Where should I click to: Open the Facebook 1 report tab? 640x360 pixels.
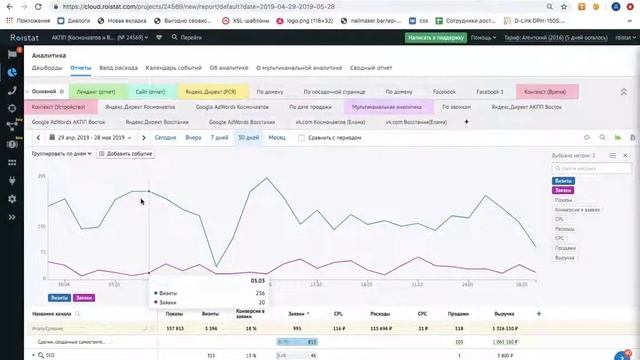pos(490,92)
